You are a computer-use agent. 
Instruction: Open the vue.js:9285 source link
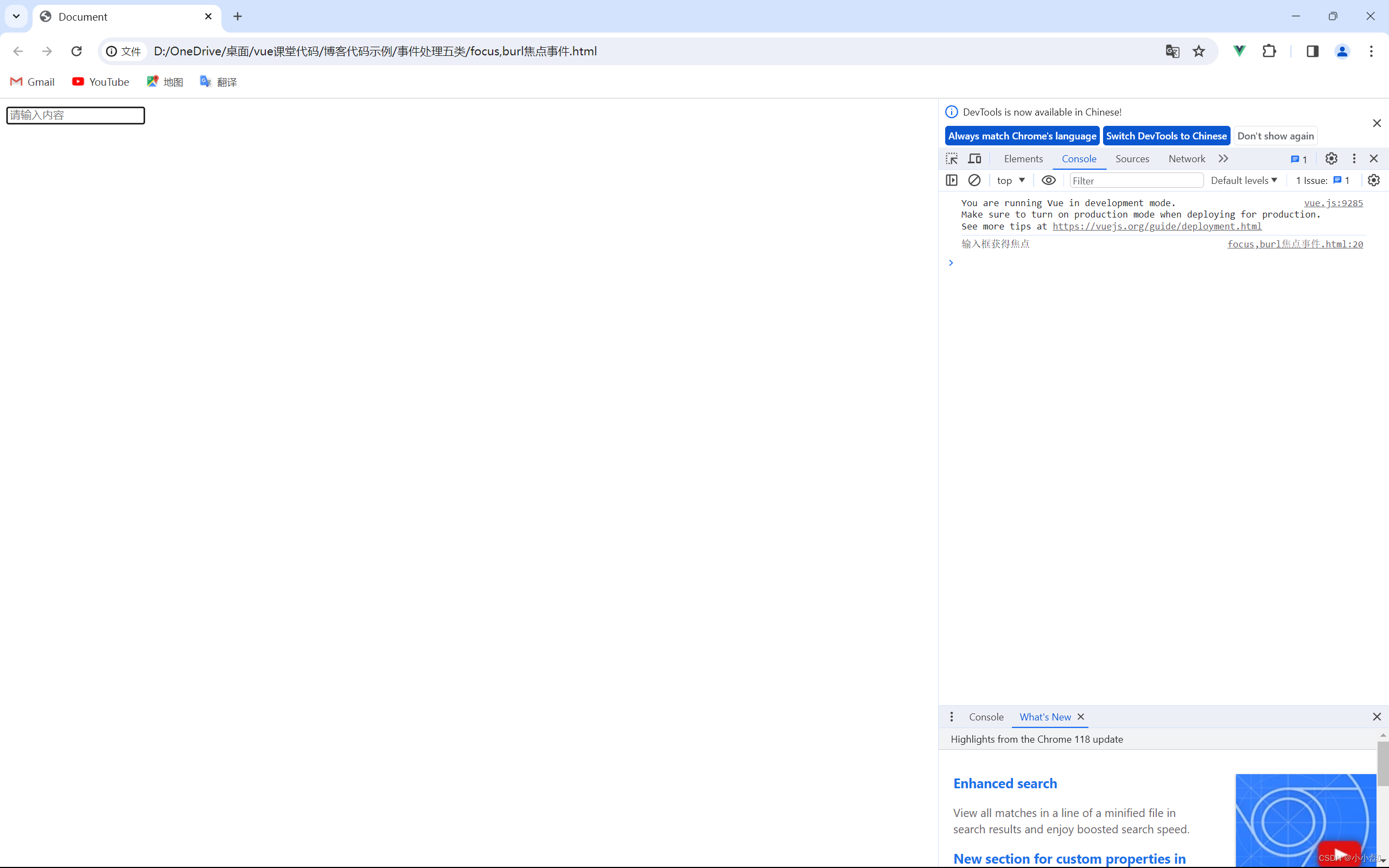click(x=1333, y=203)
